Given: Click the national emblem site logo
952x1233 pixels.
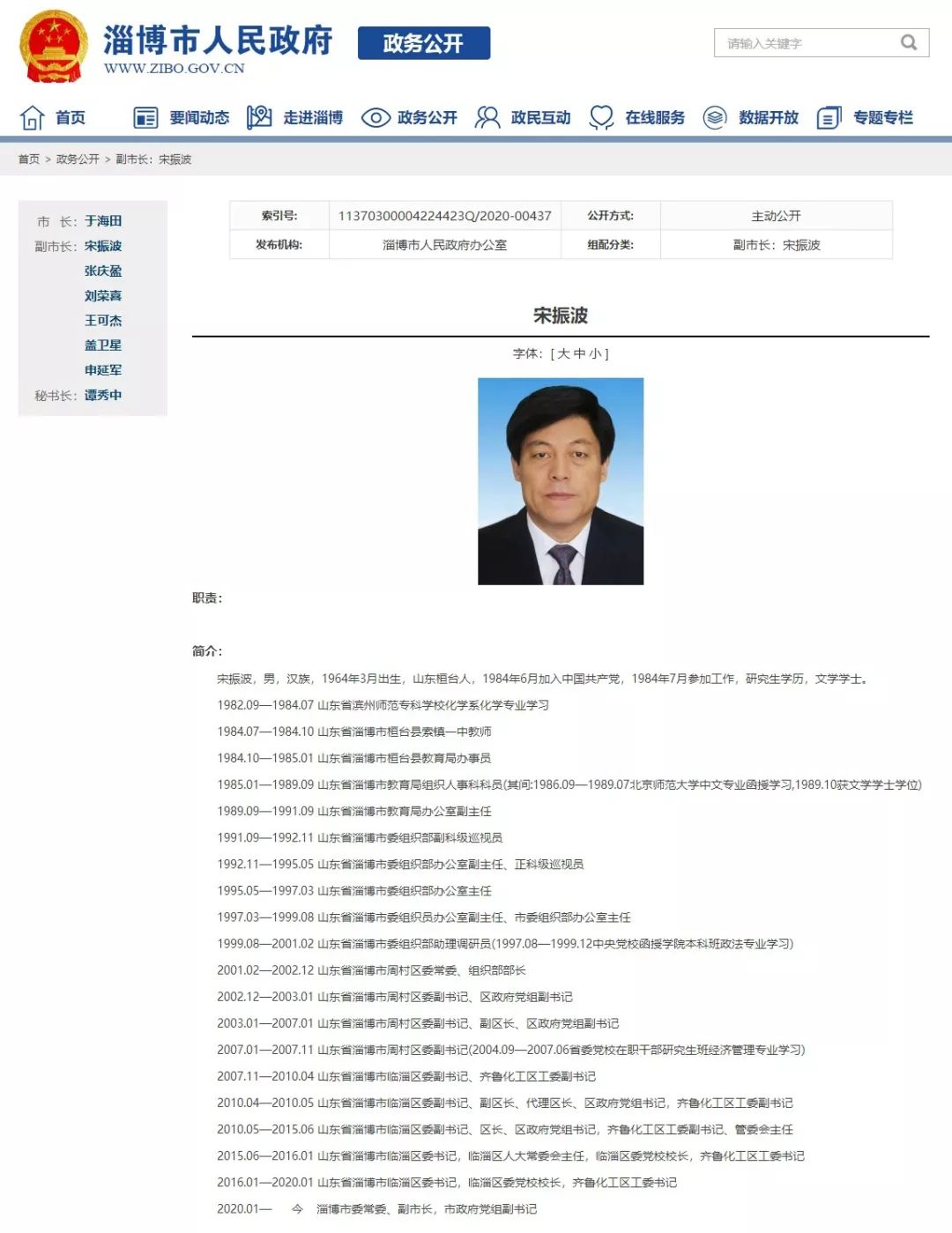Looking at the screenshot, I should tap(49, 41).
